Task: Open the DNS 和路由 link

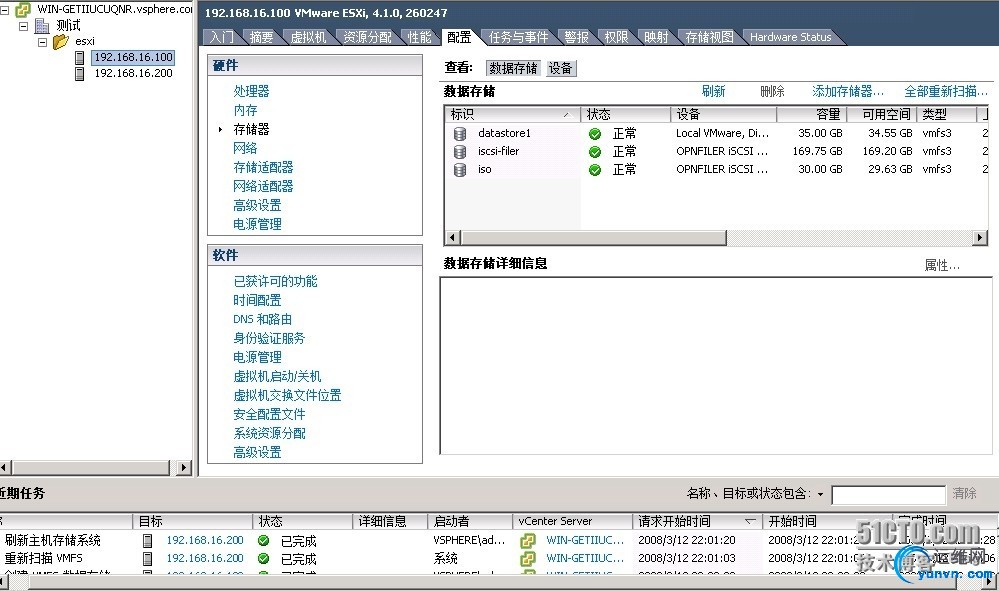Action: (x=262, y=319)
